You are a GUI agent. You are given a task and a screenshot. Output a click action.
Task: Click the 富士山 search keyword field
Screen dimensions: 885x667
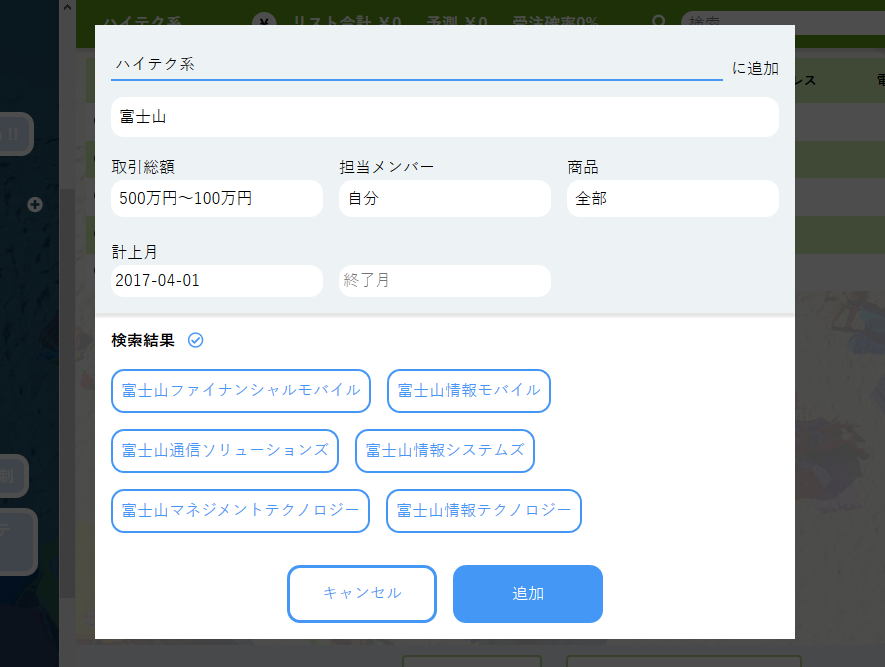click(x=445, y=117)
